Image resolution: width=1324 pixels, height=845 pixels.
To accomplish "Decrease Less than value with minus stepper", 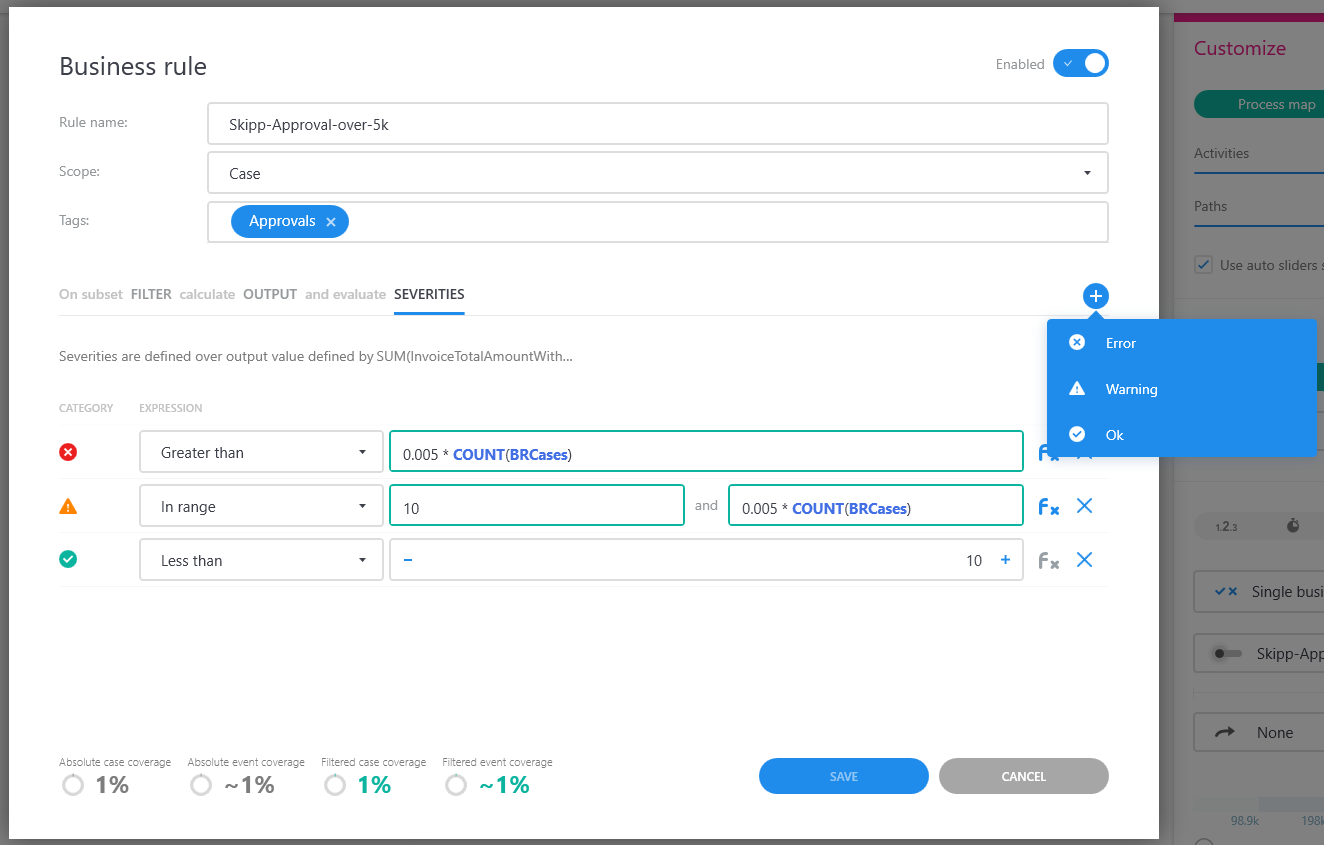I will pos(408,560).
